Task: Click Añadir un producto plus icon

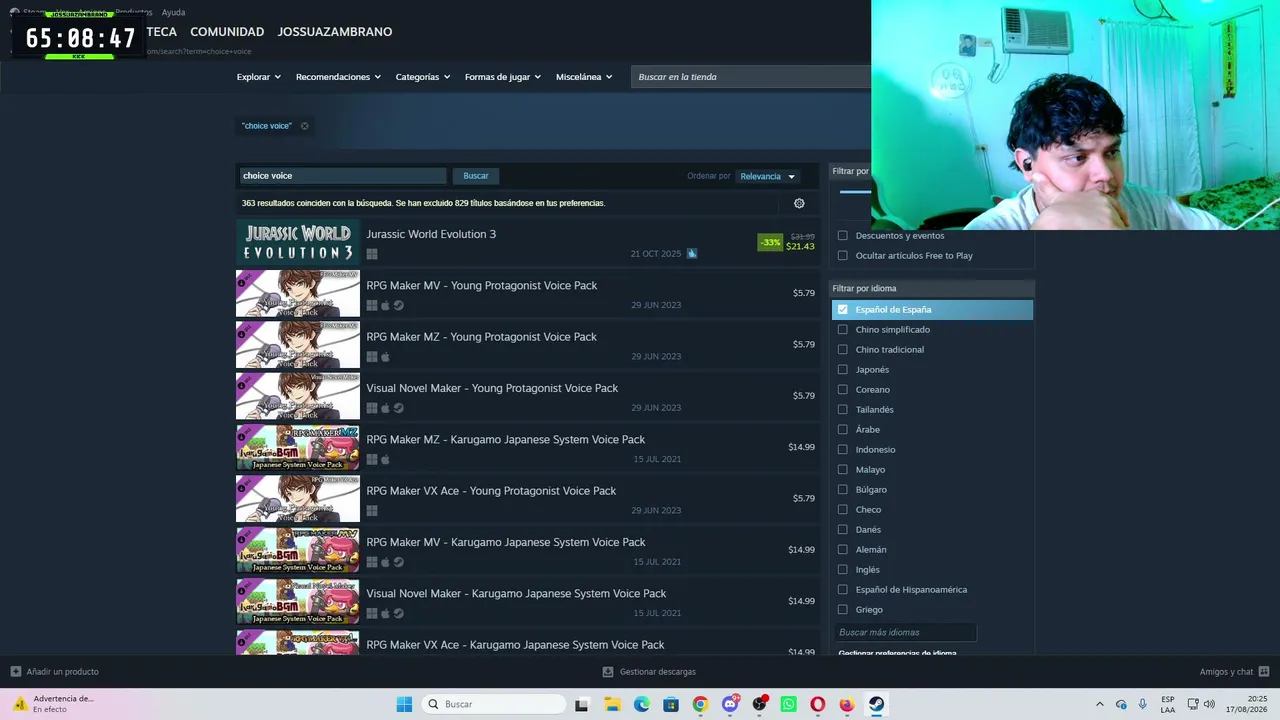Action: pyautogui.click(x=15, y=672)
